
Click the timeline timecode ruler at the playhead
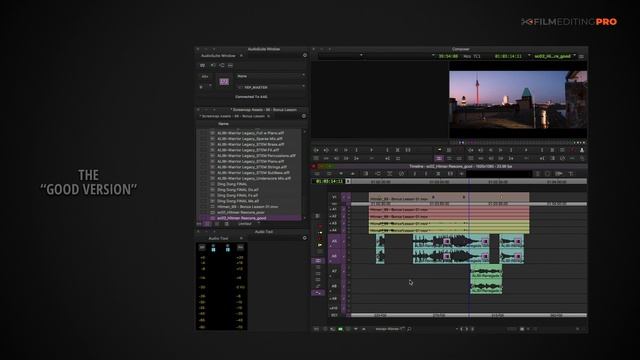tap(469, 181)
